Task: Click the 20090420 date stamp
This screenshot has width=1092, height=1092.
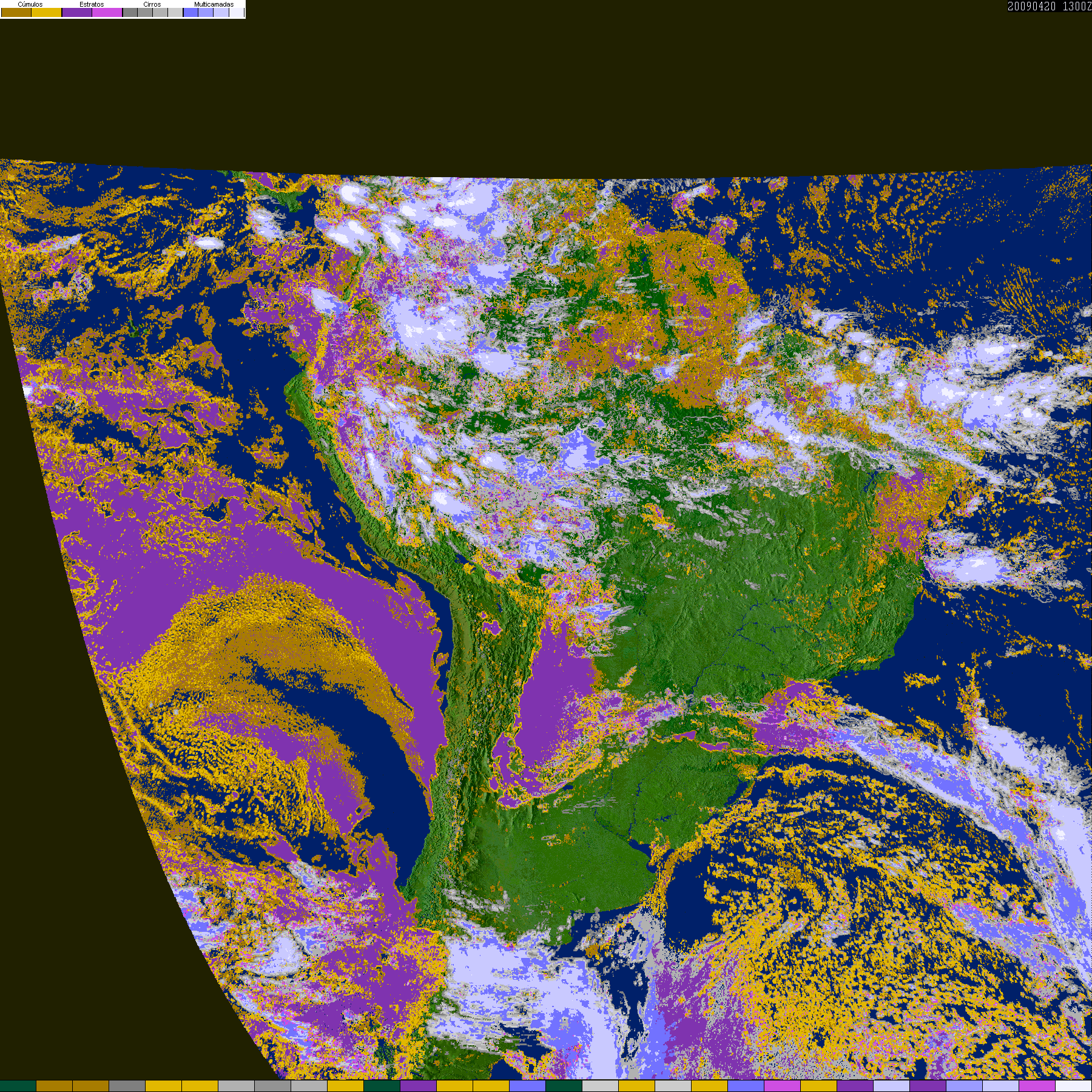Action: click(1031, 7)
